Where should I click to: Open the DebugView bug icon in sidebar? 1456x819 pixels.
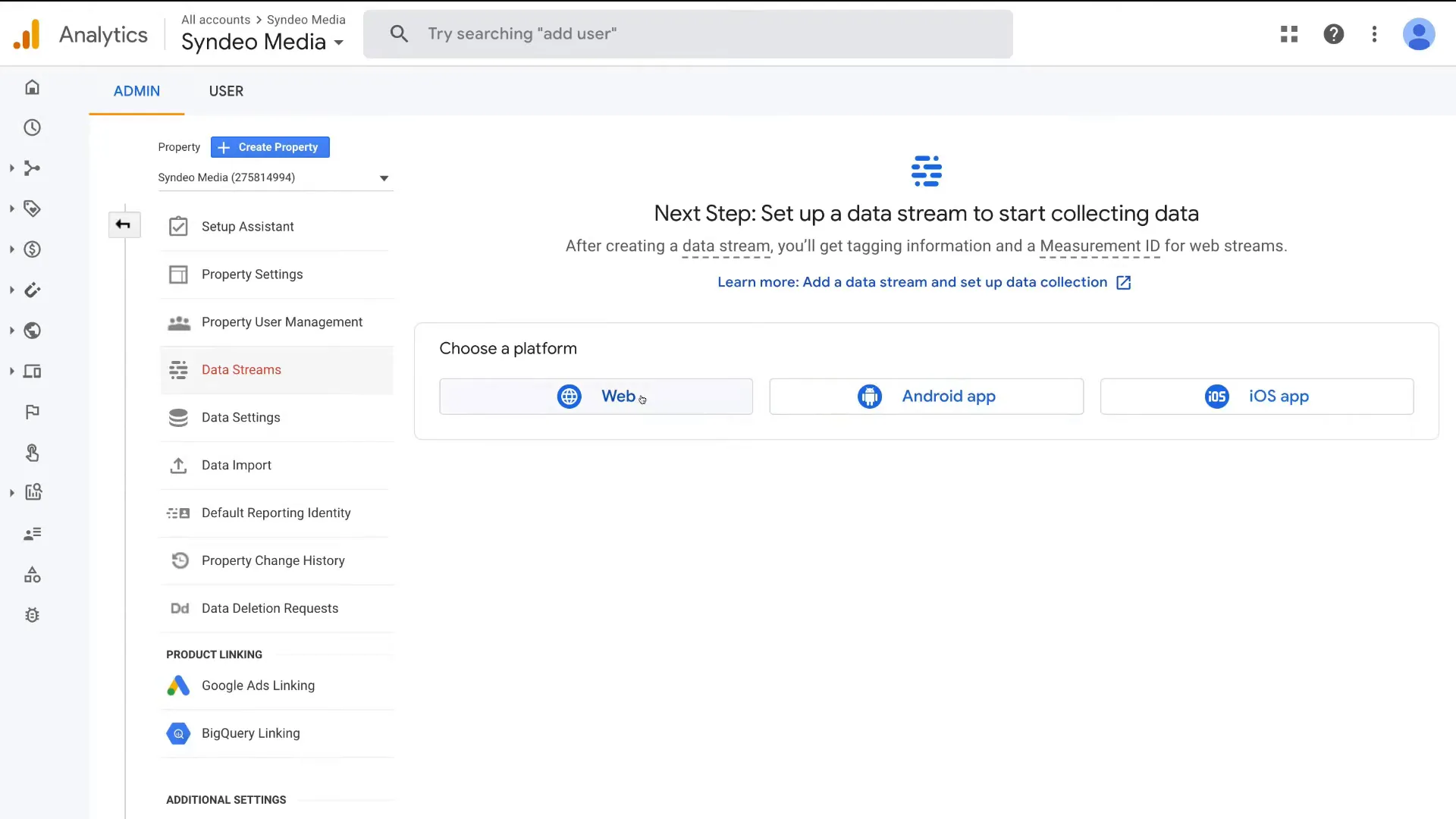(32, 615)
